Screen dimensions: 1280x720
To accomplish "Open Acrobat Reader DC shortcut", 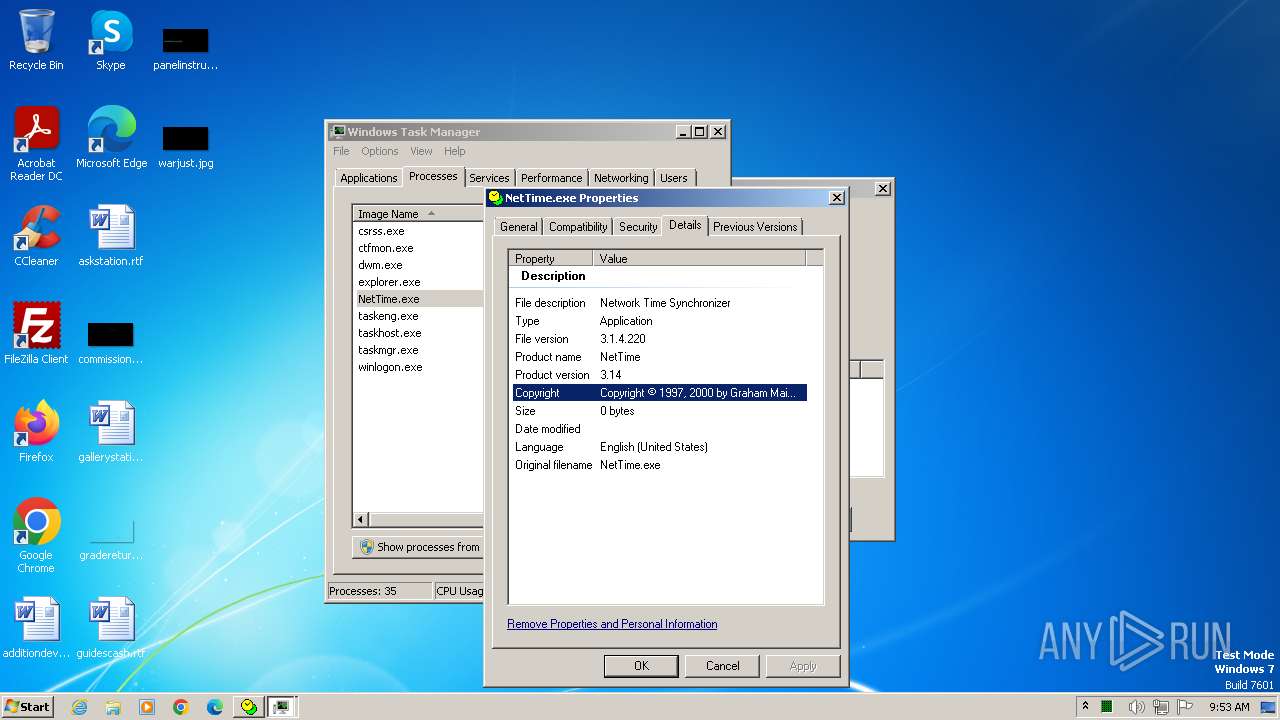I will tap(36, 144).
